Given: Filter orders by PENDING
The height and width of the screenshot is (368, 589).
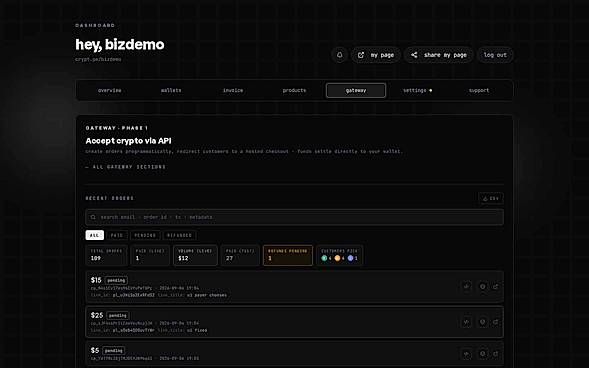Looking at the screenshot, I should point(145,235).
